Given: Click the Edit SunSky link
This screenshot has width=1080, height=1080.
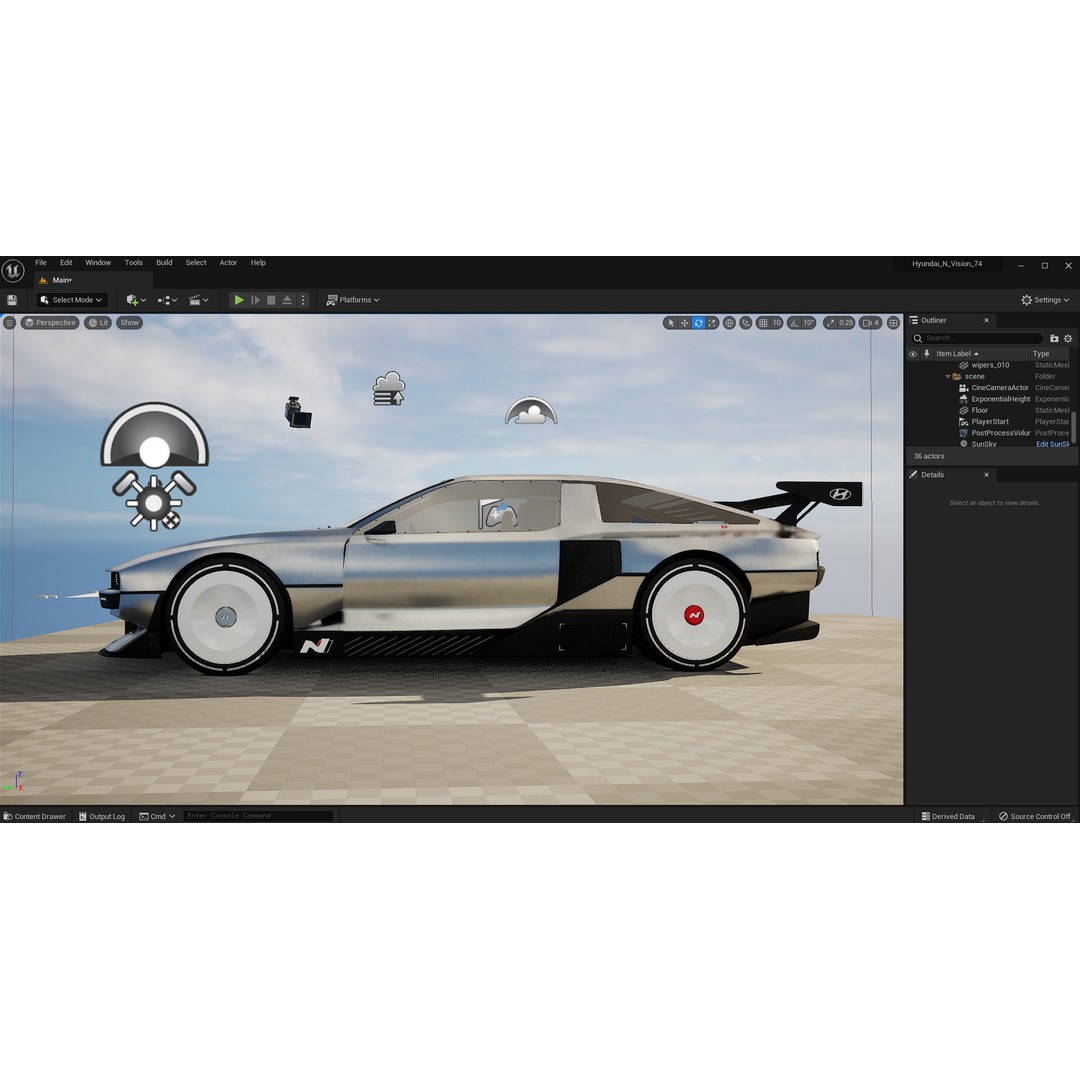Looking at the screenshot, I should click(x=1052, y=444).
